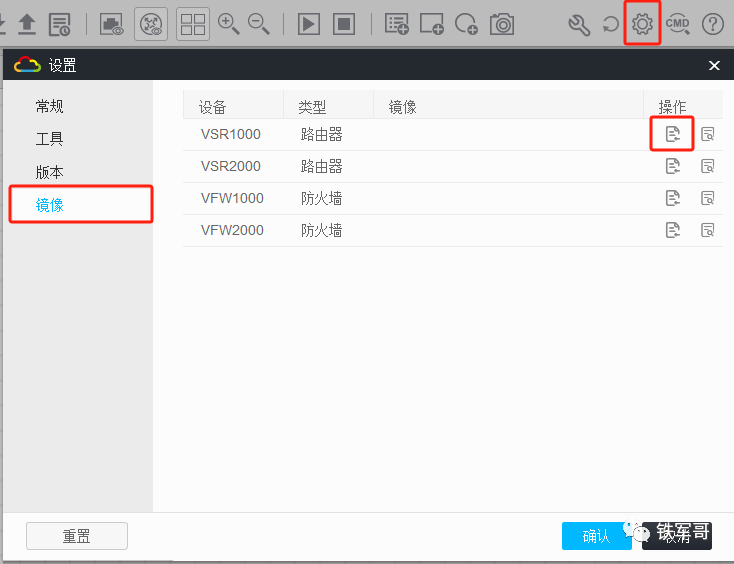Toggle the four-square grid view icon
The image size is (734, 564).
pyautogui.click(x=193, y=23)
